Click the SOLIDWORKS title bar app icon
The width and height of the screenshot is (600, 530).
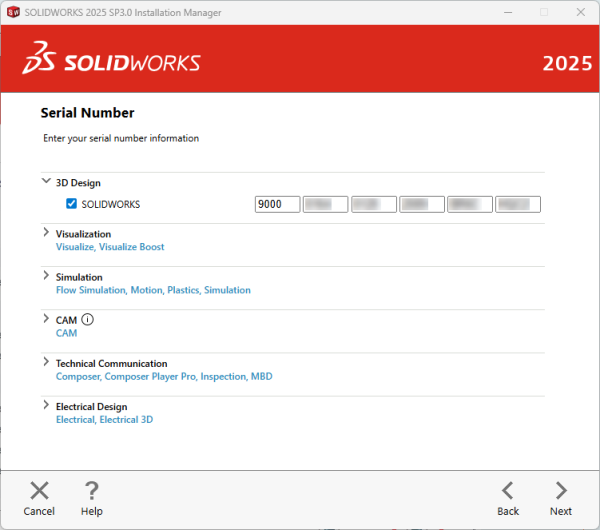coord(13,12)
